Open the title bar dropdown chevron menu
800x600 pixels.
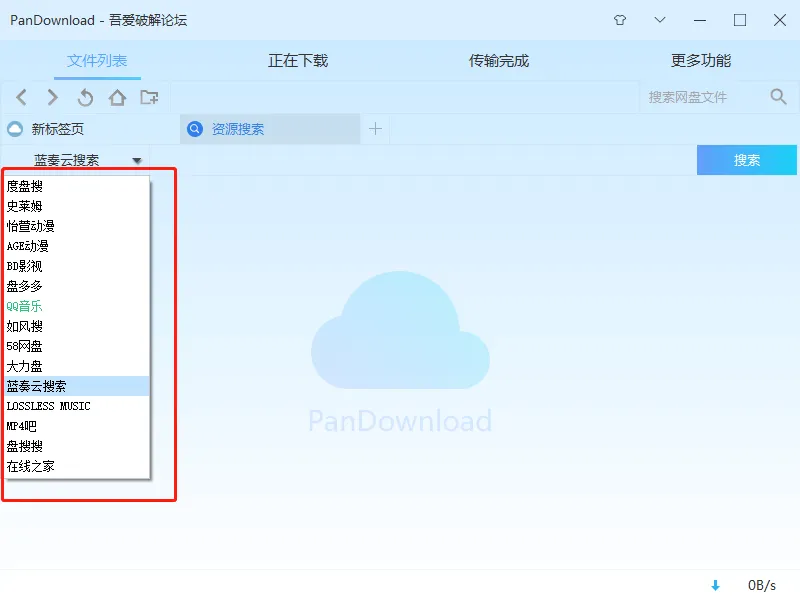point(660,20)
